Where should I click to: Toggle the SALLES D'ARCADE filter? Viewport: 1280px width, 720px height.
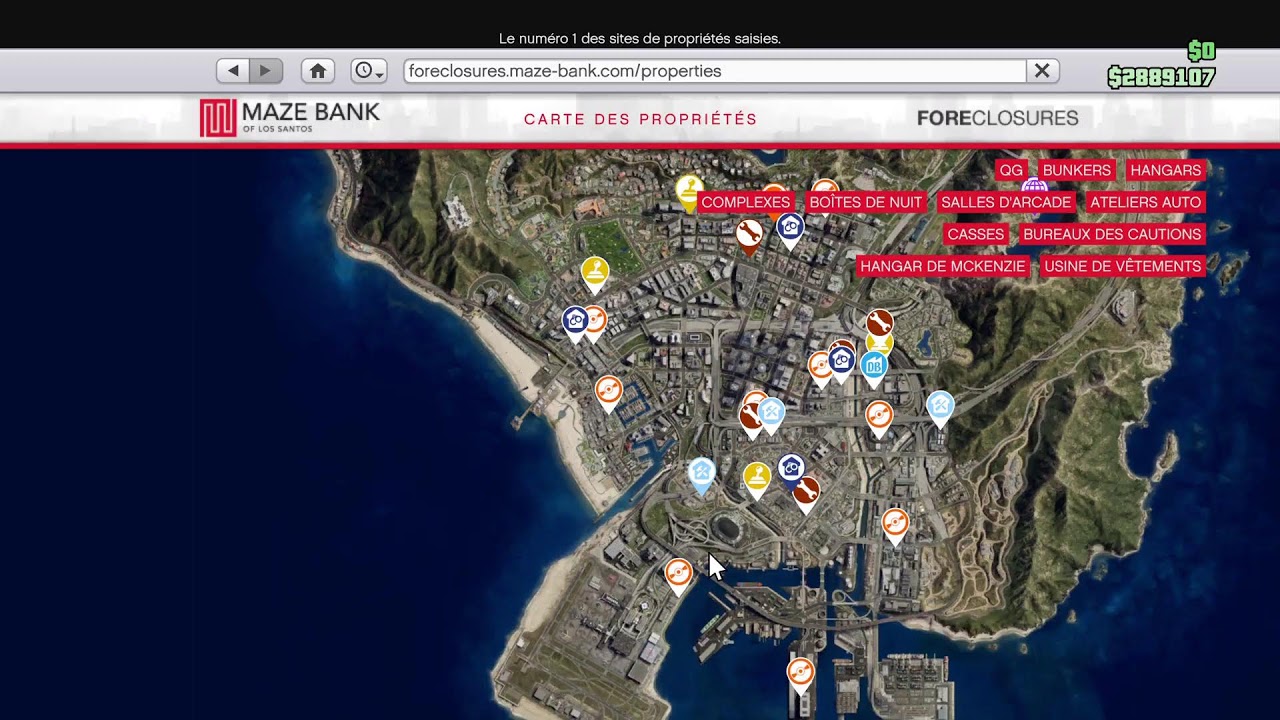(x=1006, y=202)
